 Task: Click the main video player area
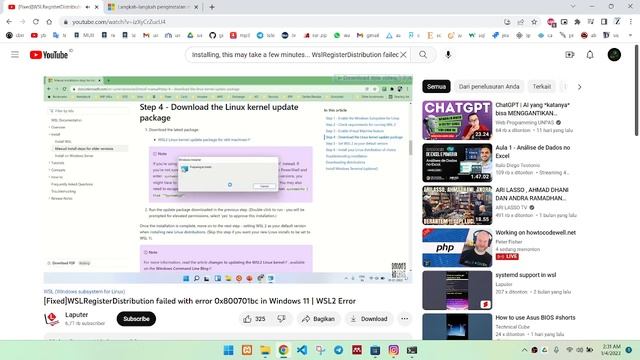(228, 179)
